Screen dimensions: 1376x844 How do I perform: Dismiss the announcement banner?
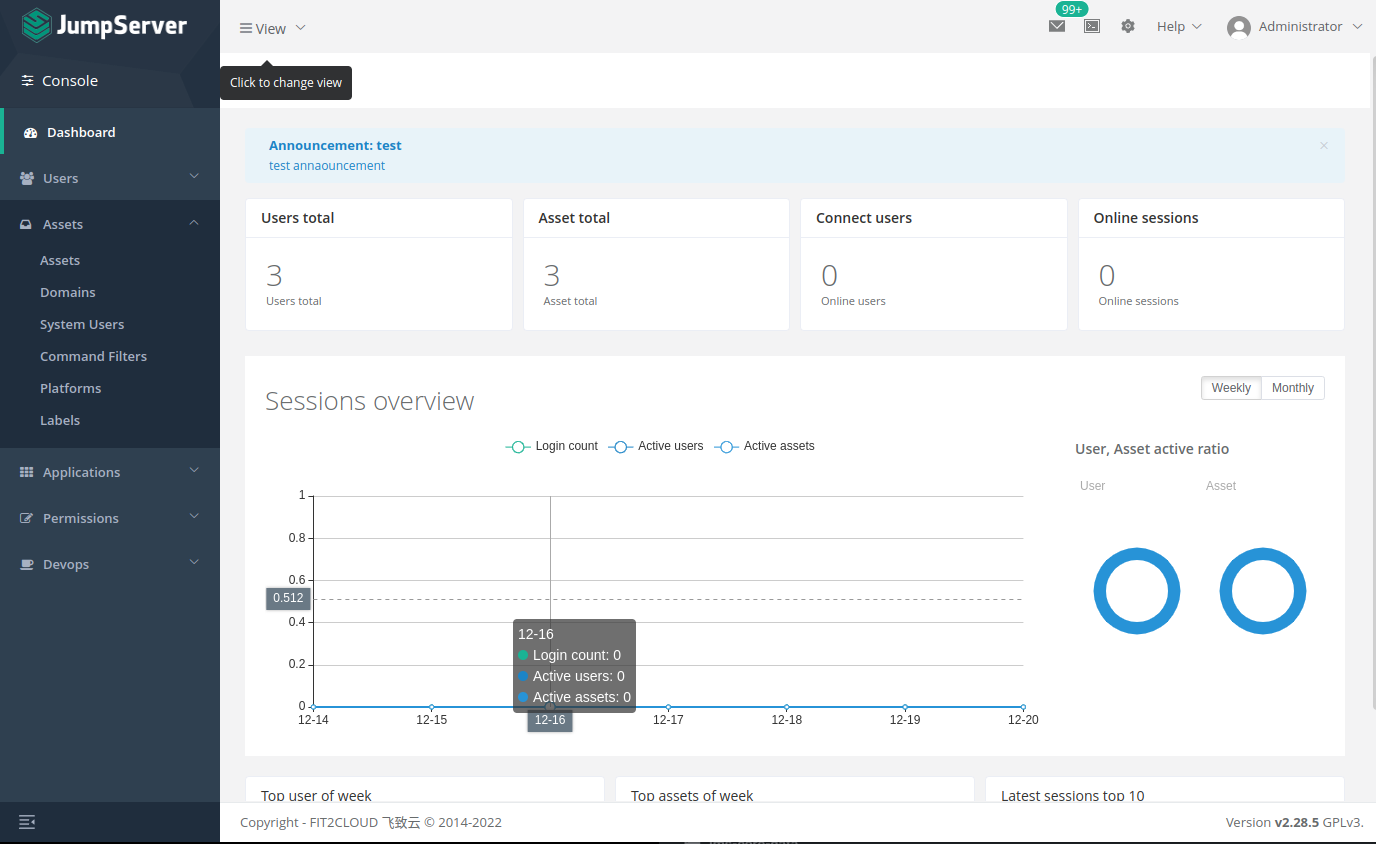tap(1323, 145)
